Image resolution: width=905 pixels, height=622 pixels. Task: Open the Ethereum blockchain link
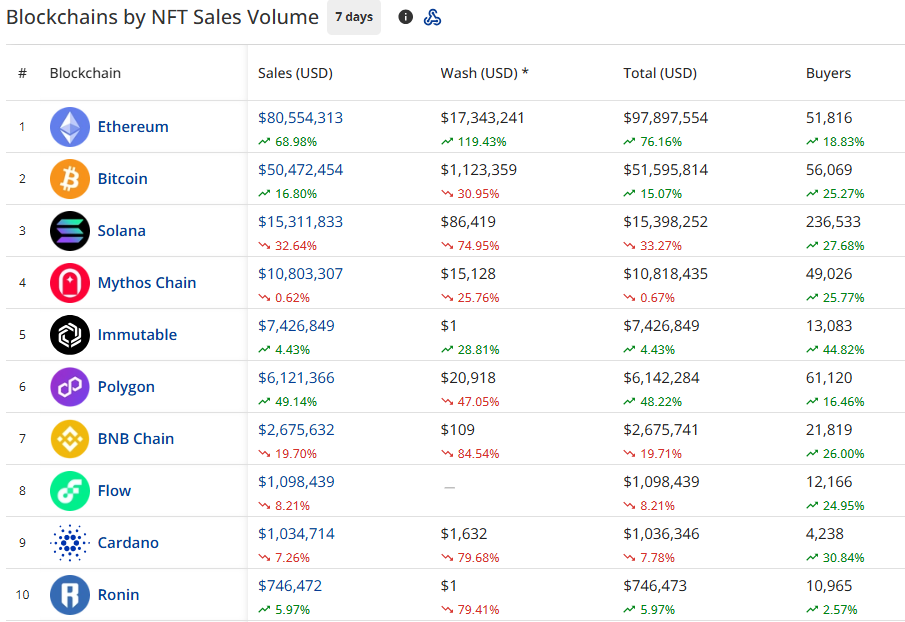coord(133,127)
